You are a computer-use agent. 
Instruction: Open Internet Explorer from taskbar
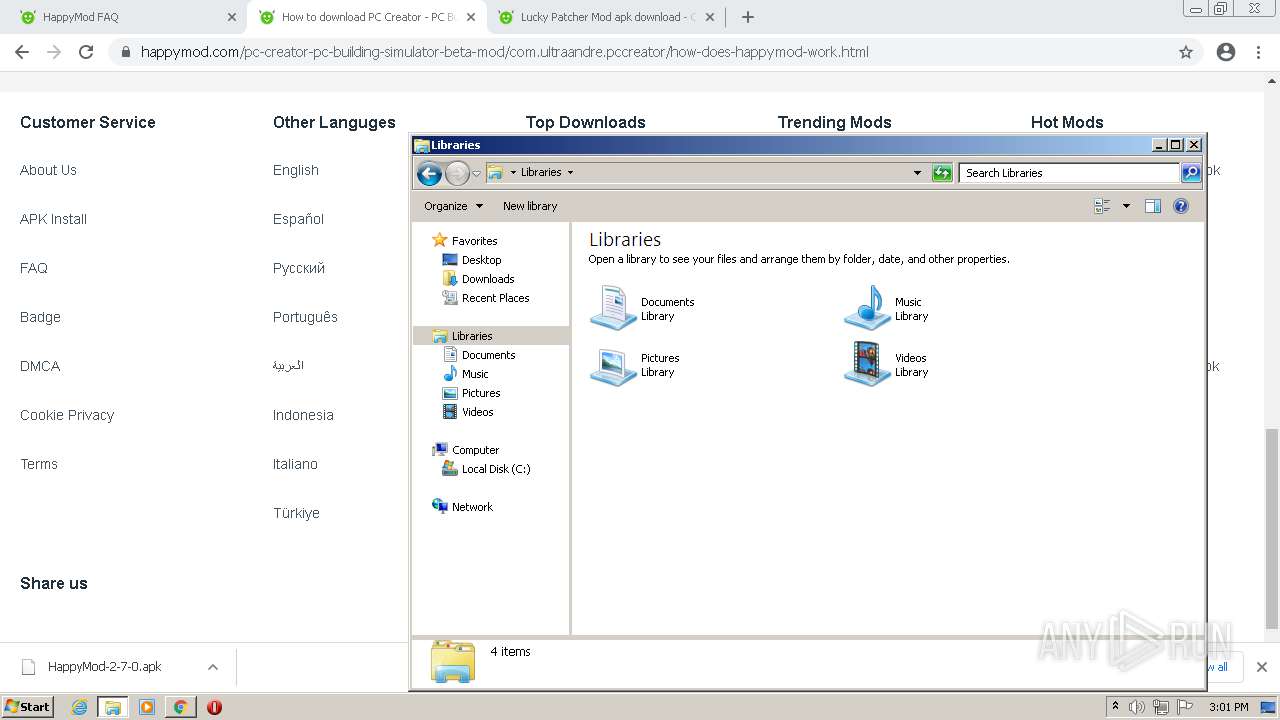click(x=80, y=707)
